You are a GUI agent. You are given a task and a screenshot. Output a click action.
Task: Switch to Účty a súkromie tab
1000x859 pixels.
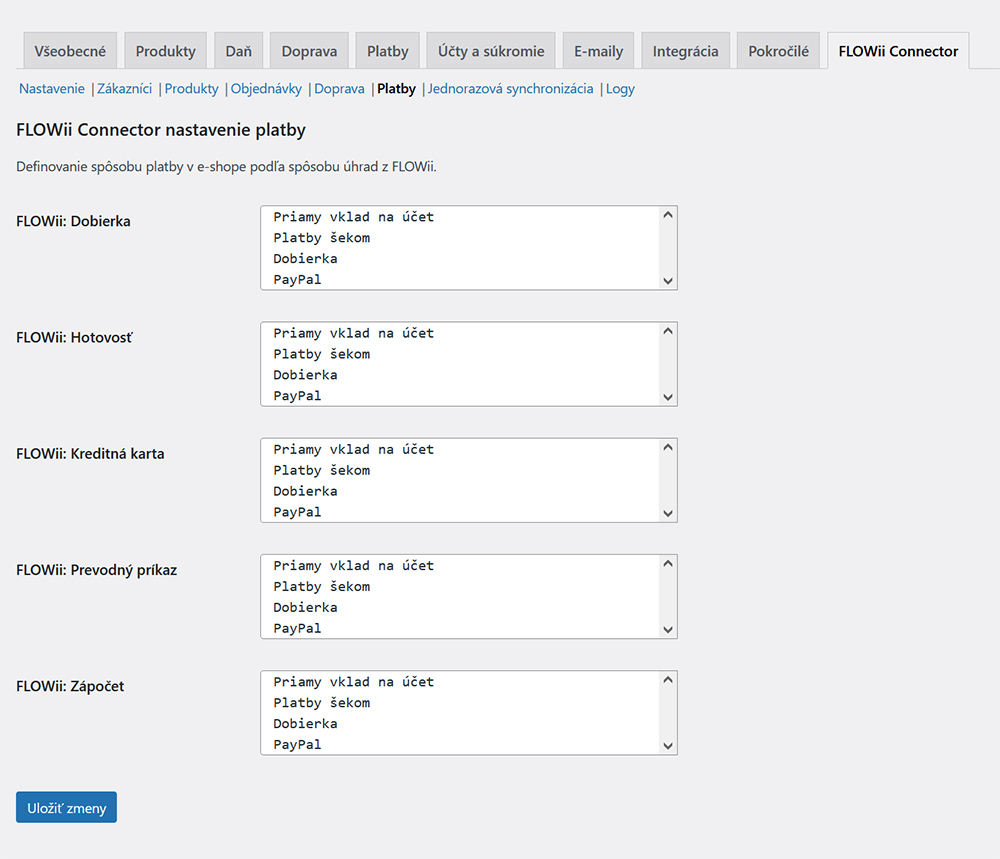491,51
